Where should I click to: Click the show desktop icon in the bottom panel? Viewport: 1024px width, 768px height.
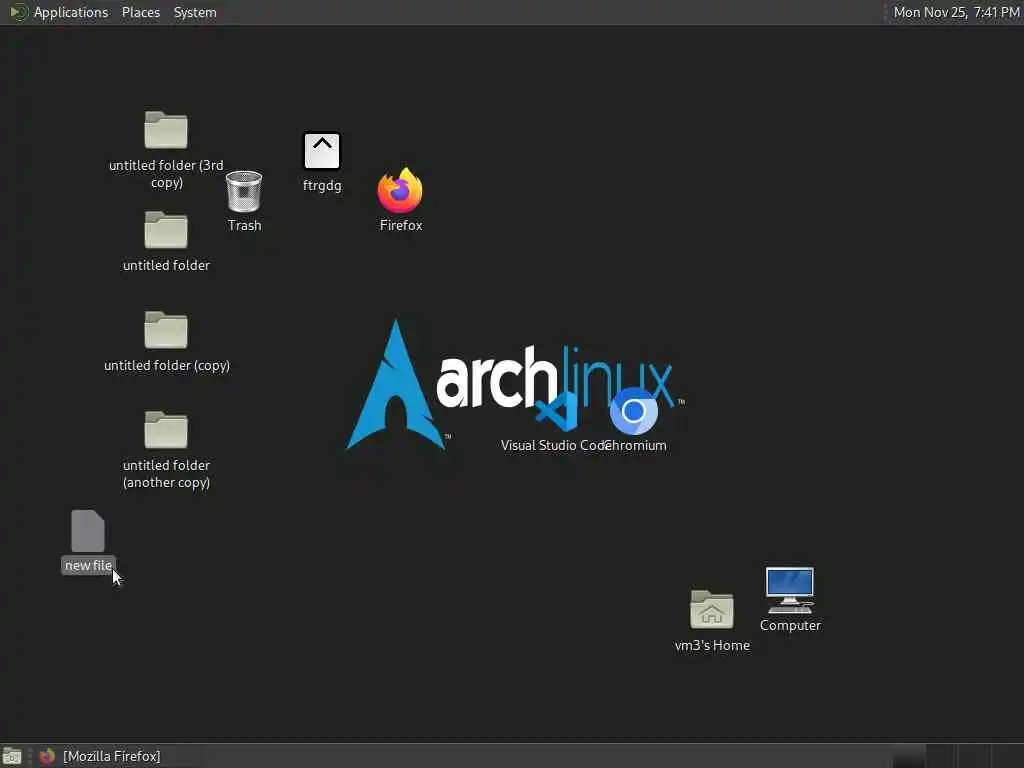[12, 756]
